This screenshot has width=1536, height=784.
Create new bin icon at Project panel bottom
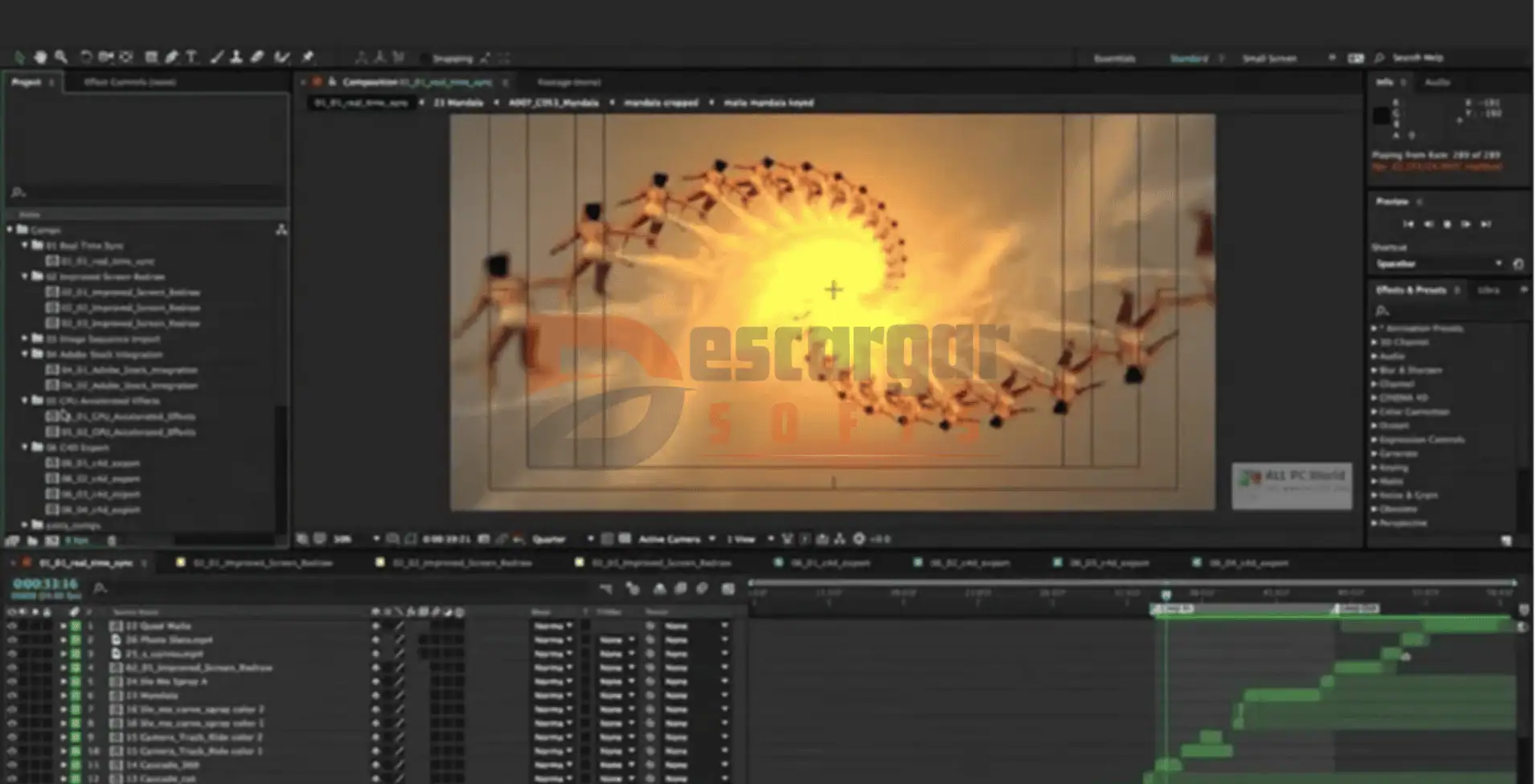(33, 541)
